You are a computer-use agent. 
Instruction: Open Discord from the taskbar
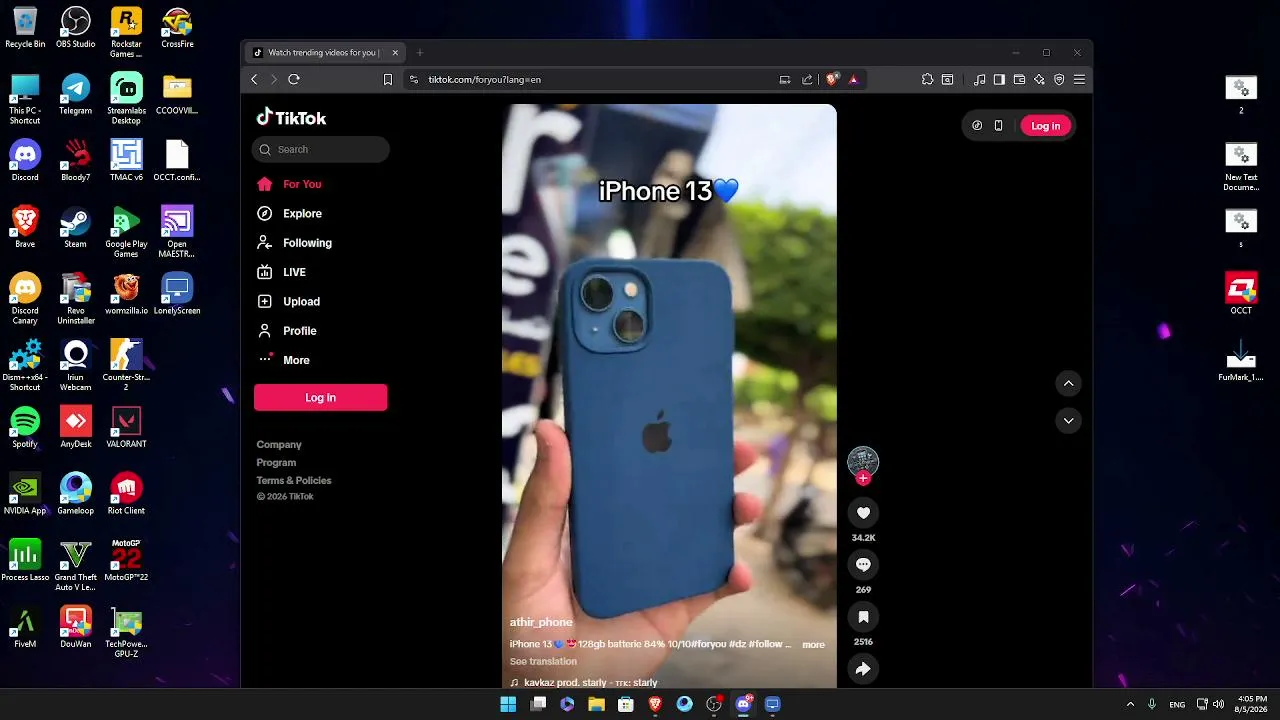[x=743, y=704]
